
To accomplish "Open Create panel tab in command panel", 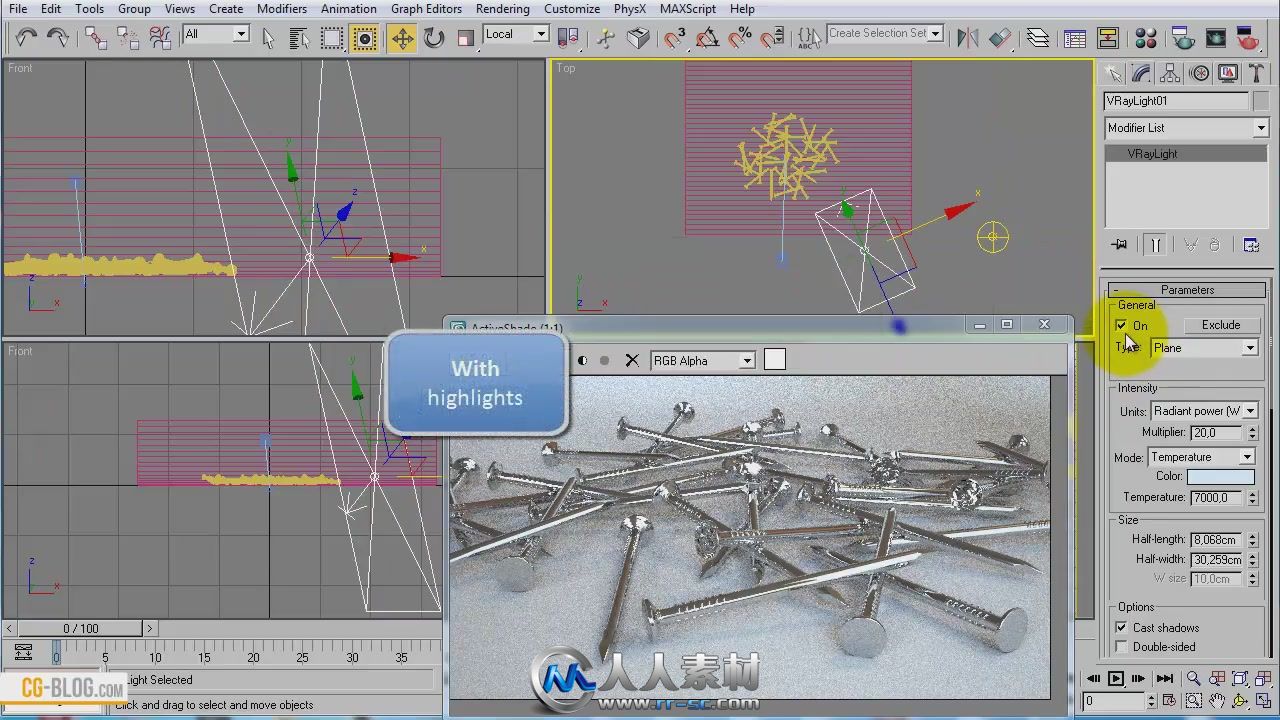I will [x=1112, y=74].
